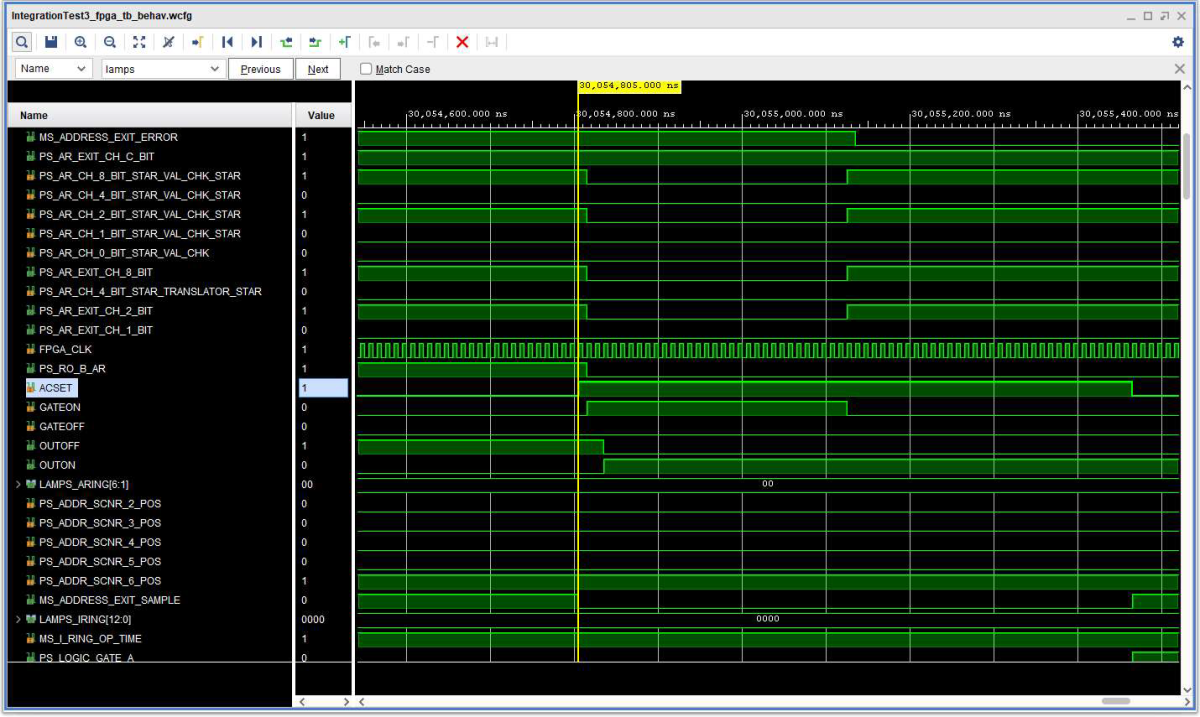Click the search magnifier icon
The width and height of the screenshot is (1200, 717).
pyautogui.click(x=22, y=42)
